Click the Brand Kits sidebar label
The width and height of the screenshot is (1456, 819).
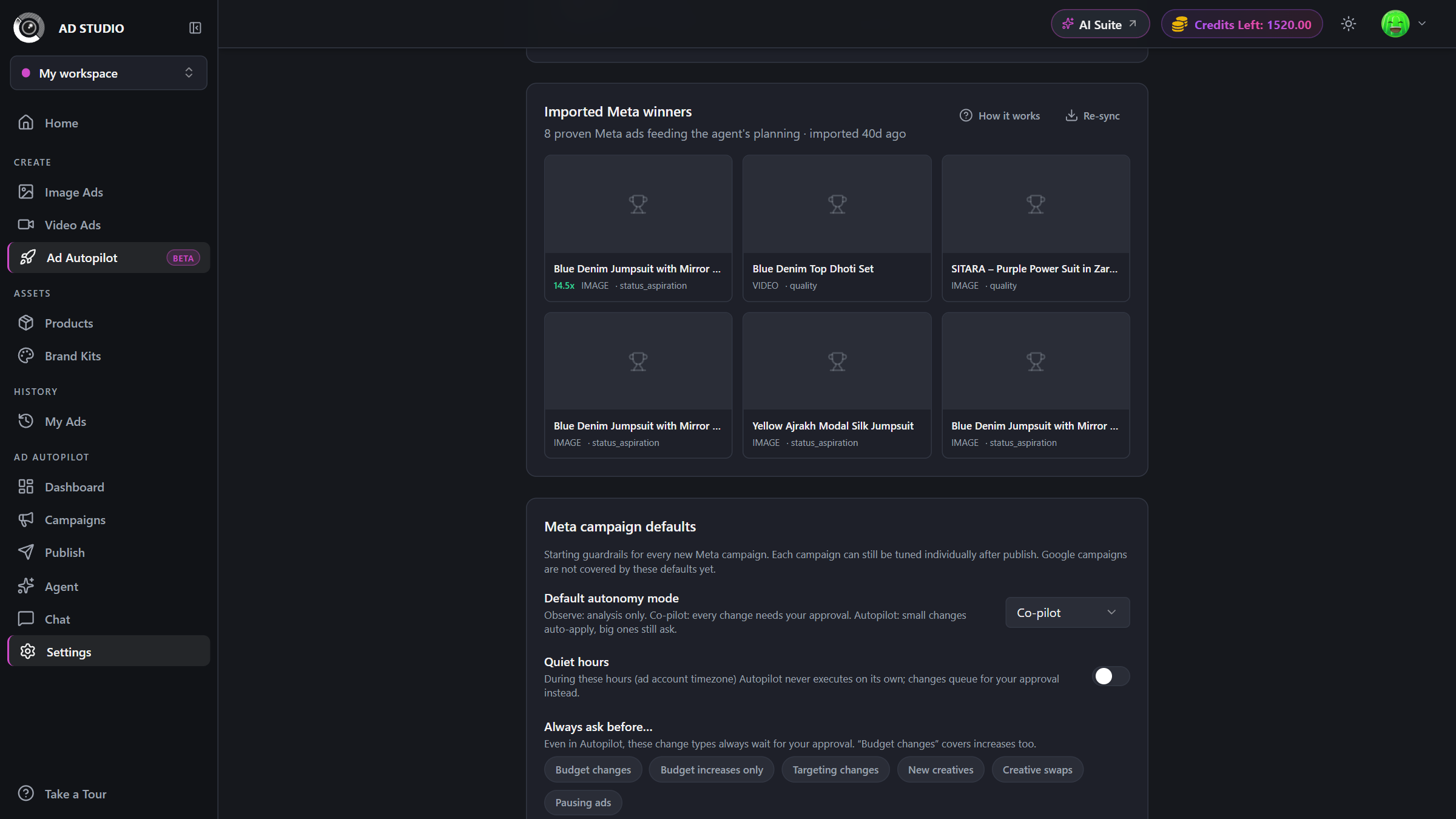pyautogui.click(x=73, y=356)
